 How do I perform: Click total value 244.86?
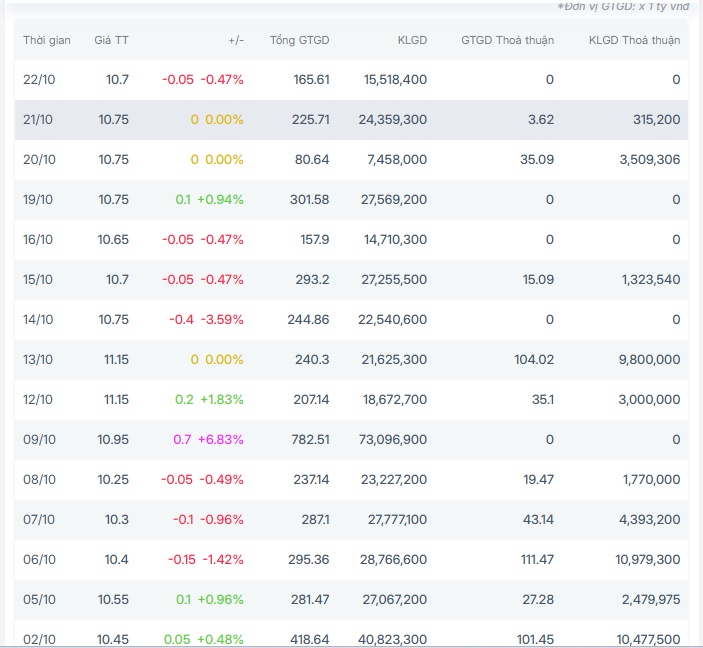[x=308, y=319]
